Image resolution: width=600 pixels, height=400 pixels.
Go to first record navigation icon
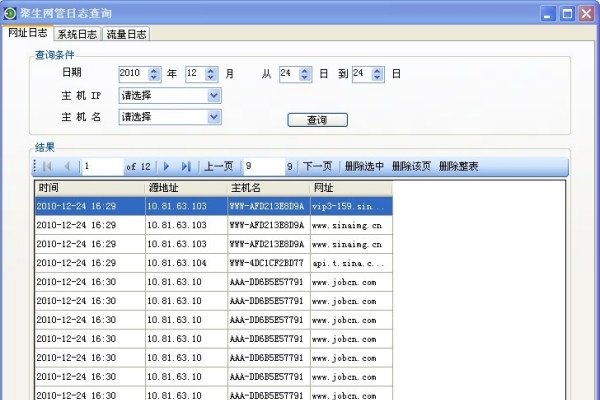47,166
